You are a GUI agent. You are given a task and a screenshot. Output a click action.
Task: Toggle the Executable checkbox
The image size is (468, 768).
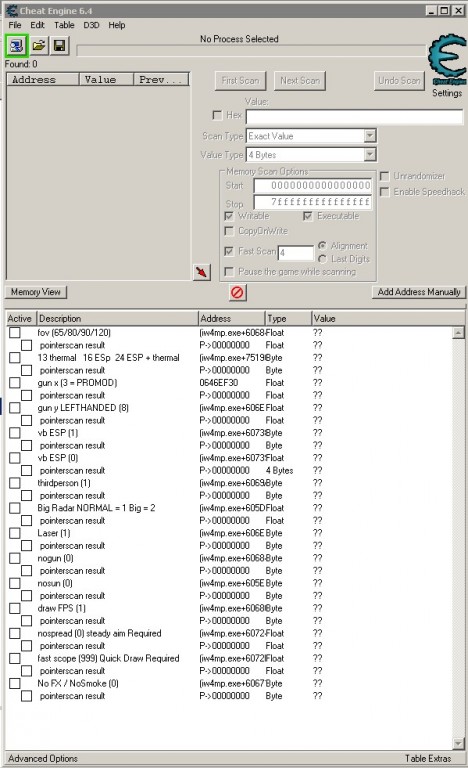308,216
